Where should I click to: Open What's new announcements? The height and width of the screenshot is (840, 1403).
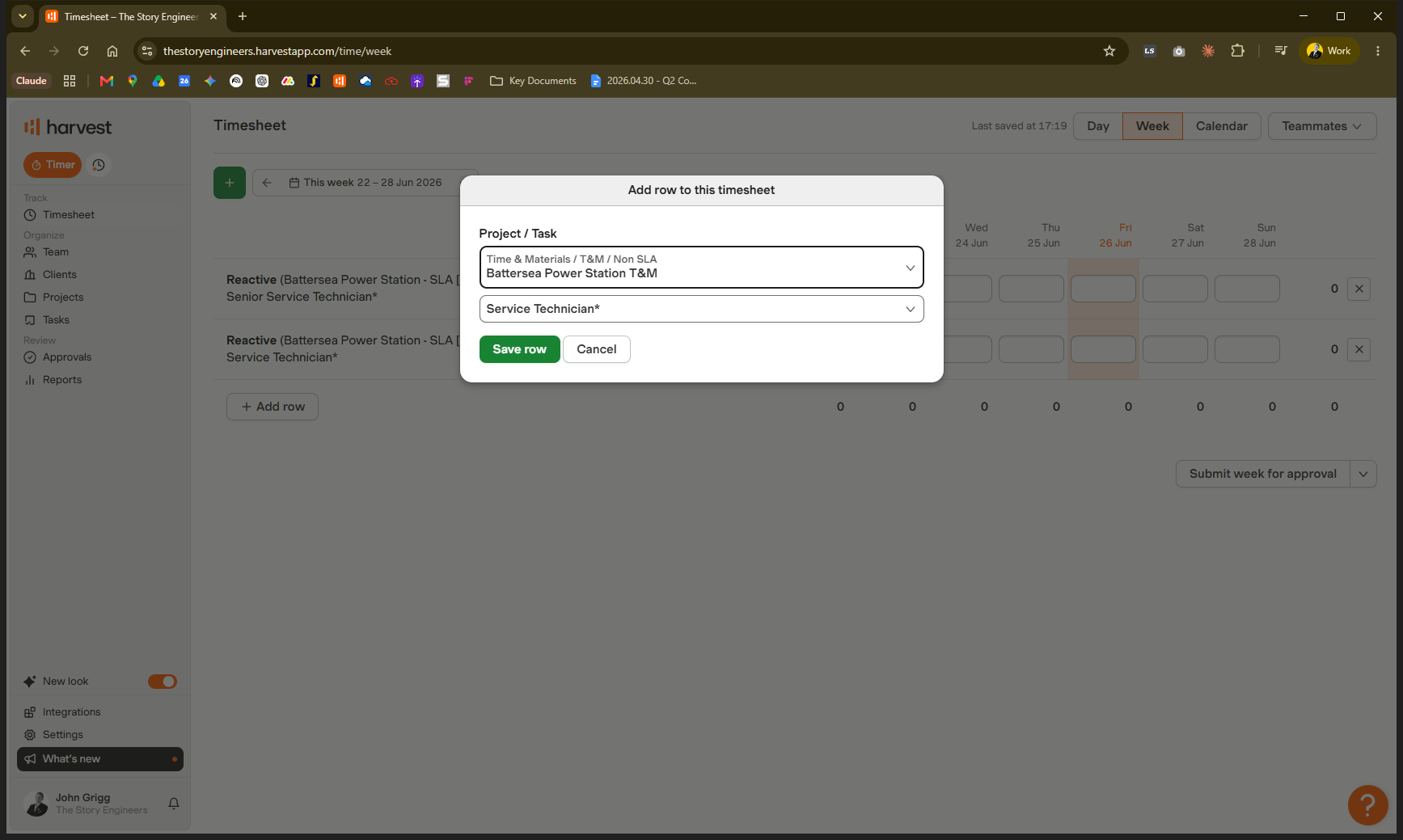[100, 759]
